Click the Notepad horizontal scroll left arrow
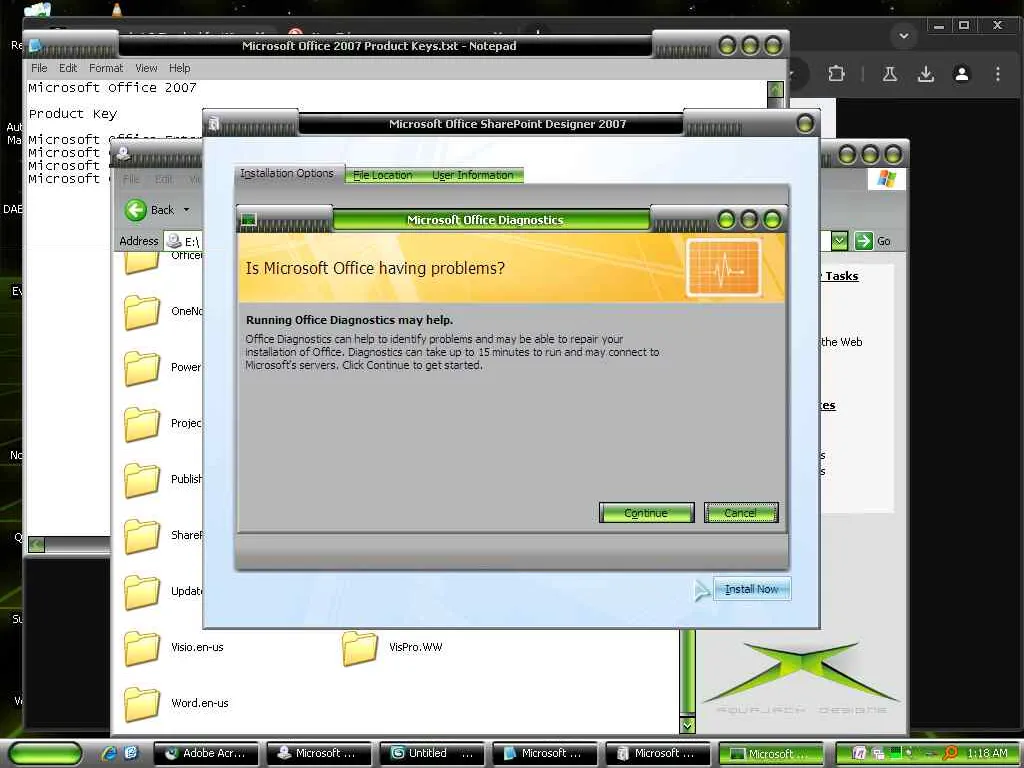This screenshot has width=1024, height=768. (37, 544)
